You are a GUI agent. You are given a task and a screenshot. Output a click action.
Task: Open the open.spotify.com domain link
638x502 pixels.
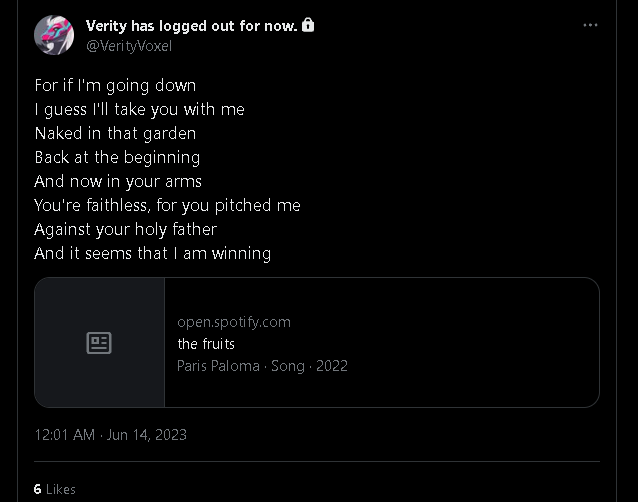[234, 322]
